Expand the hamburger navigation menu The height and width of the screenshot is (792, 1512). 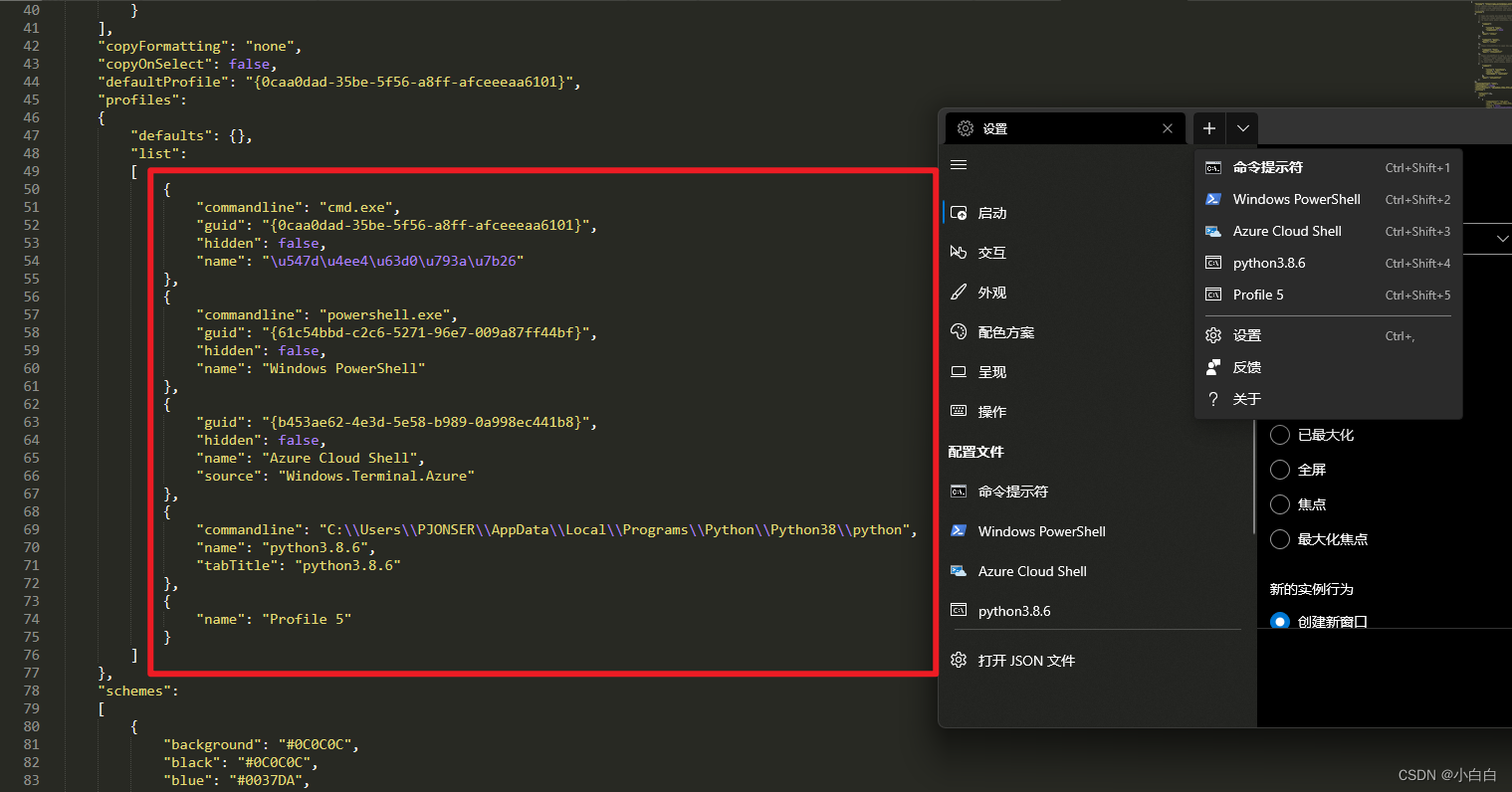[959, 165]
